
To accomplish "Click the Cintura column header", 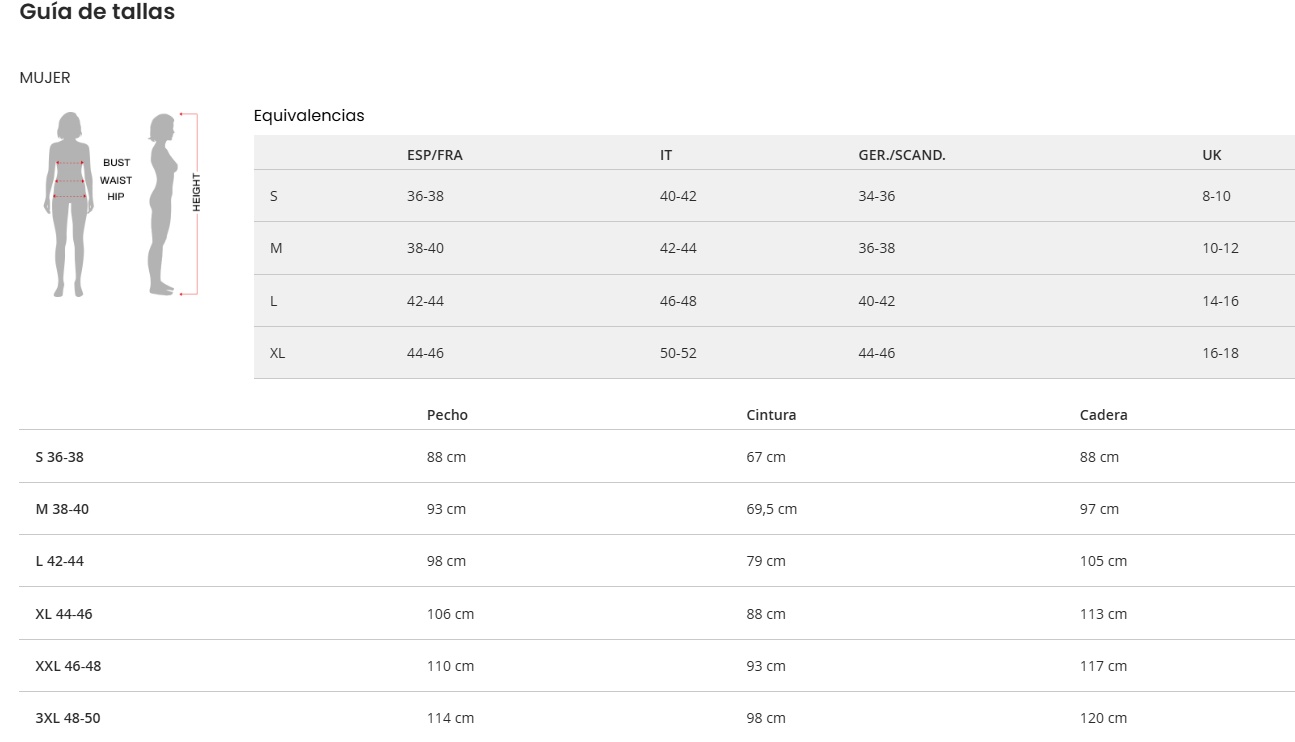I will click(x=771, y=415).
